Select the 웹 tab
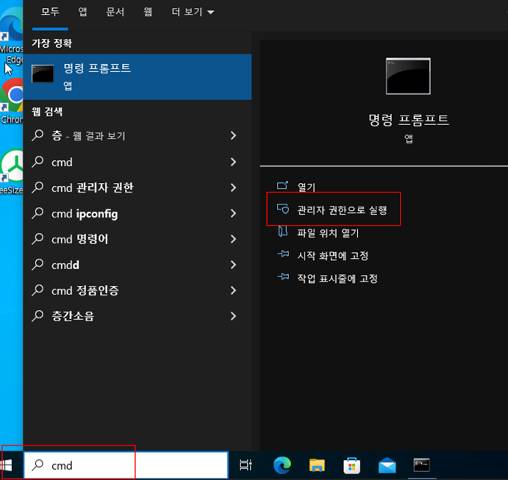Image resolution: width=508 pixels, height=480 pixels. tap(148, 12)
